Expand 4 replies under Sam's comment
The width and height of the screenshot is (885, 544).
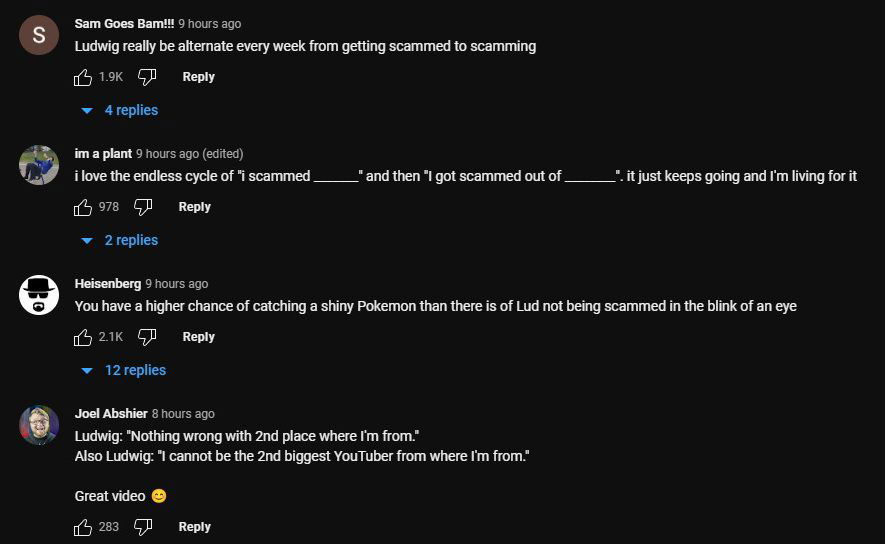[120, 110]
